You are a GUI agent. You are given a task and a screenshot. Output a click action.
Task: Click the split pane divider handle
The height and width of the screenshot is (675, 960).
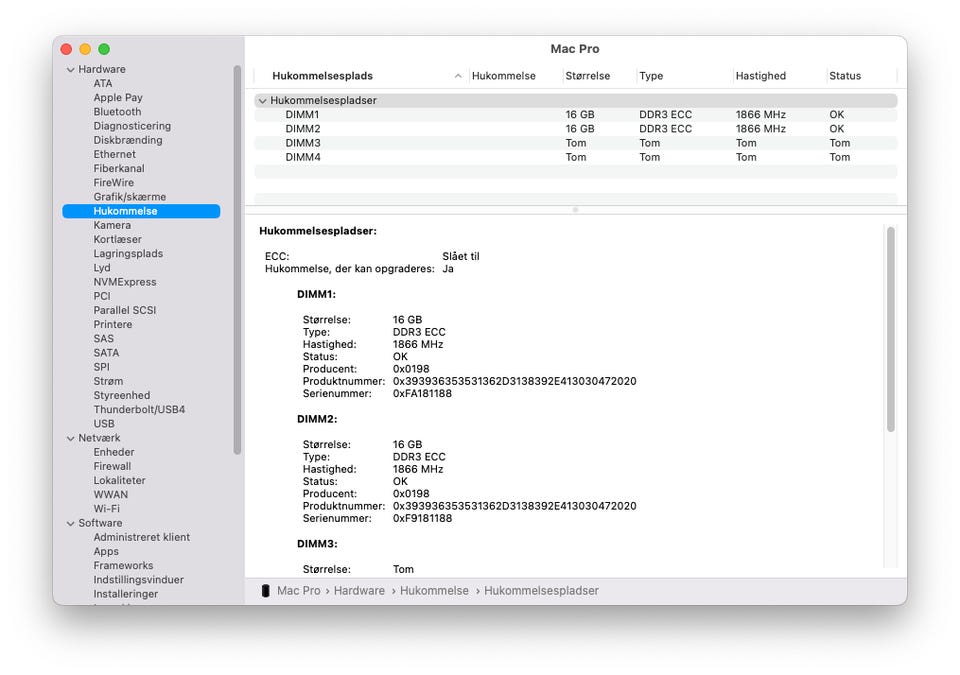pos(575,210)
